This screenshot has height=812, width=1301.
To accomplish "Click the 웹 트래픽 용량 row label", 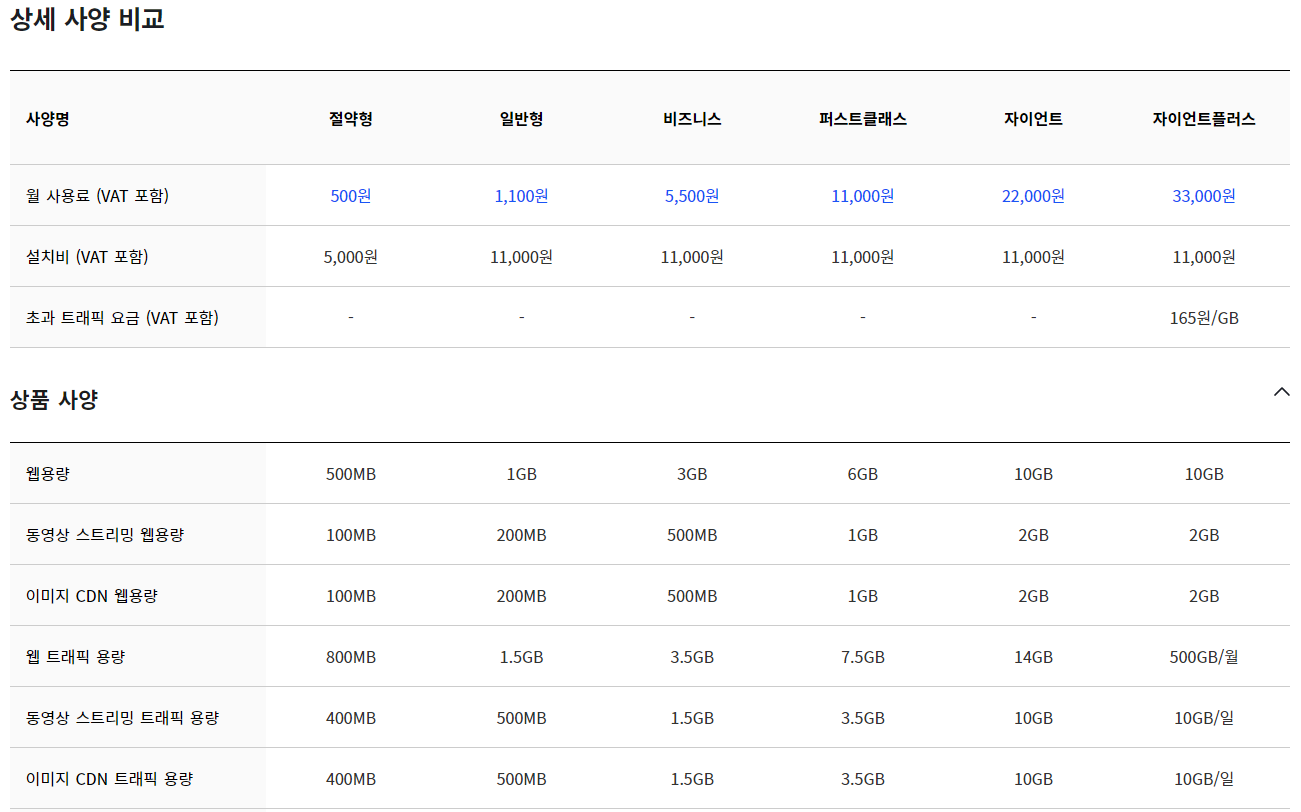I will tap(76, 657).
